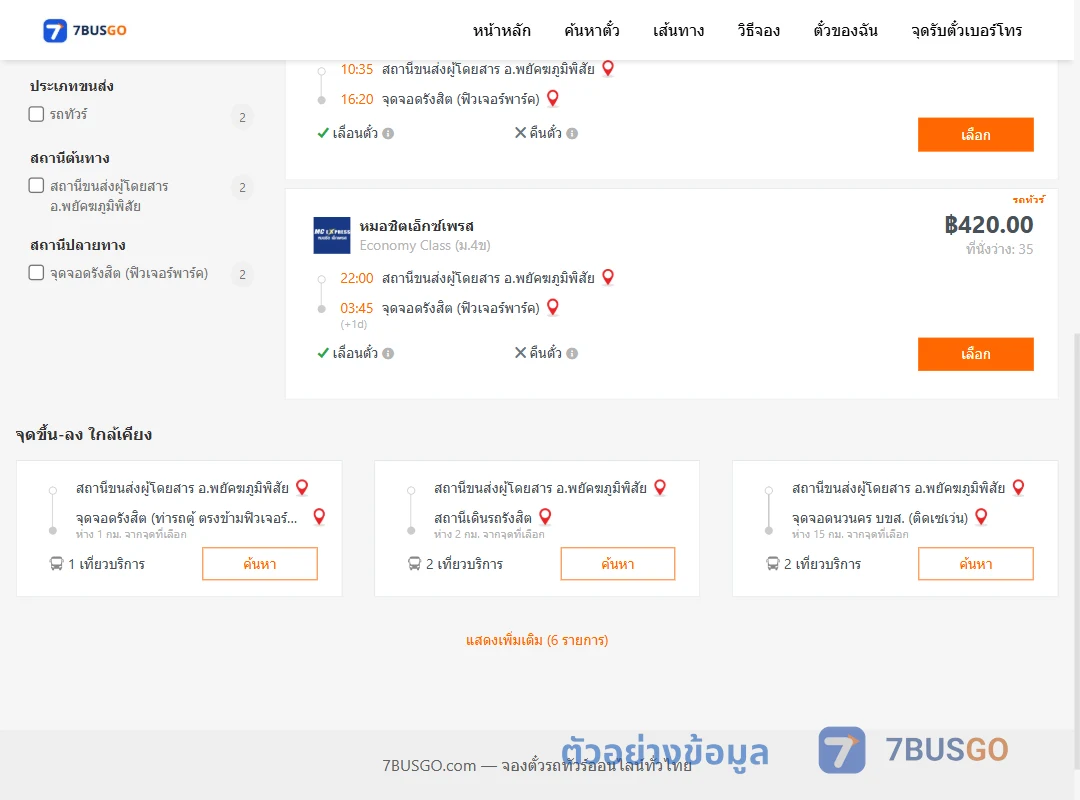Screen dimensions: 1080x800
Task: Click the ฿420.00 price text
Action: (988, 225)
